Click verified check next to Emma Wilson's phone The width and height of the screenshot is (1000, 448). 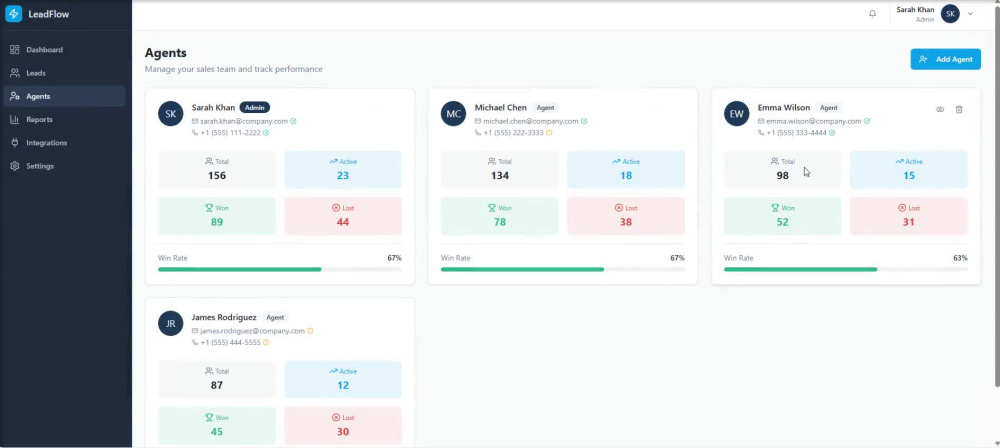click(832, 133)
